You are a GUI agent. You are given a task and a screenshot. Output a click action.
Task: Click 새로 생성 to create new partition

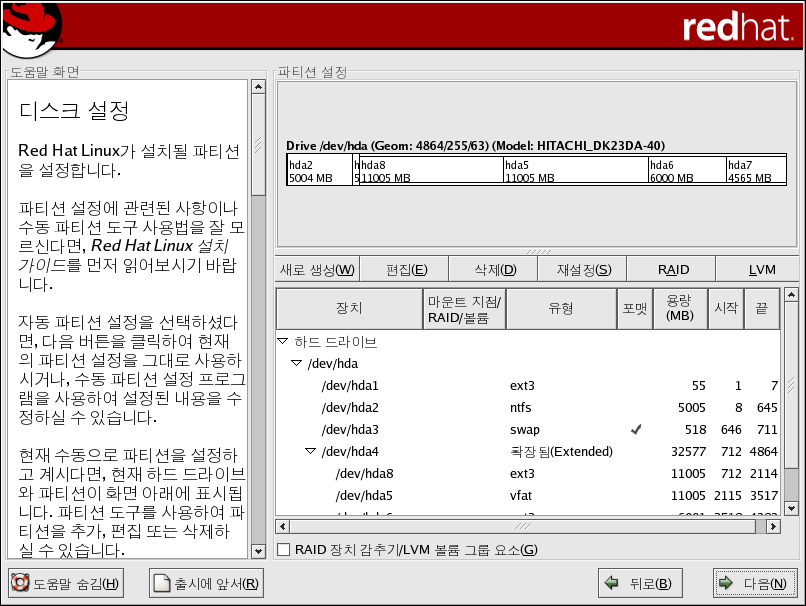(316, 270)
